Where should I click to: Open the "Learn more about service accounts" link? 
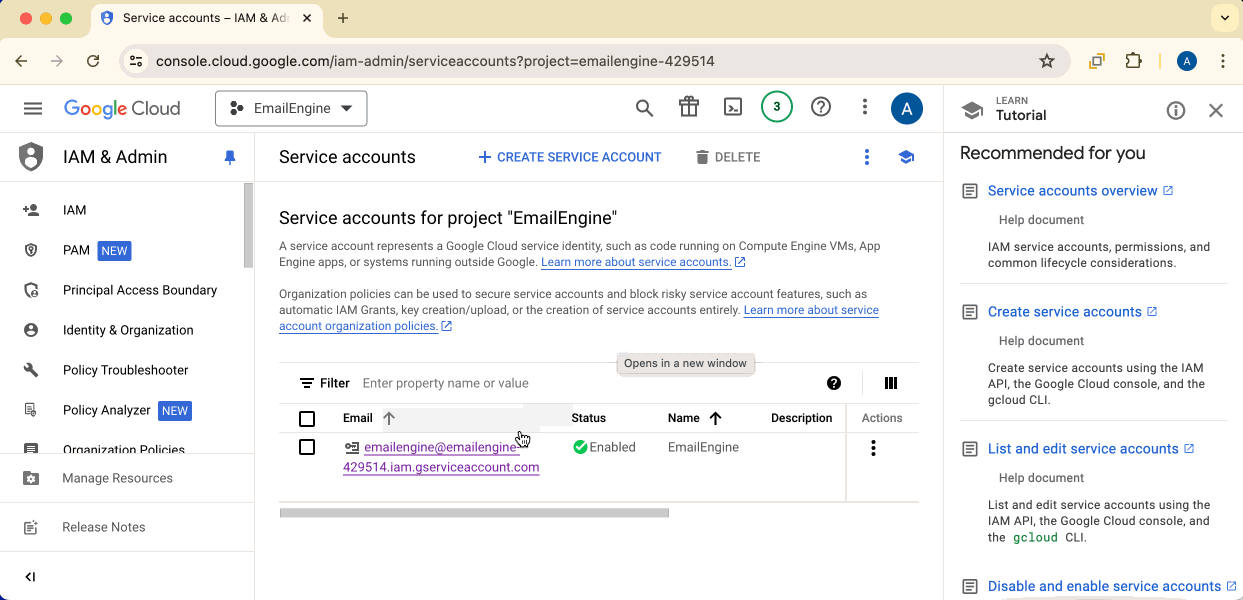coord(636,262)
